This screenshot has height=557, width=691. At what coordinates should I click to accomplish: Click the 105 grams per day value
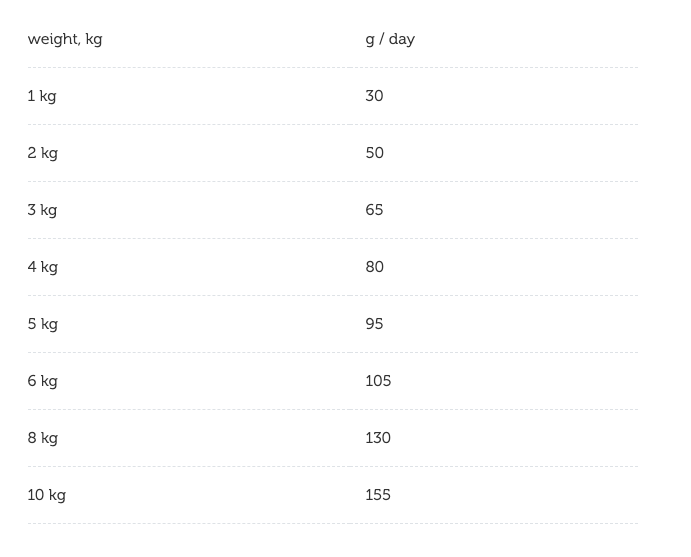point(378,381)
